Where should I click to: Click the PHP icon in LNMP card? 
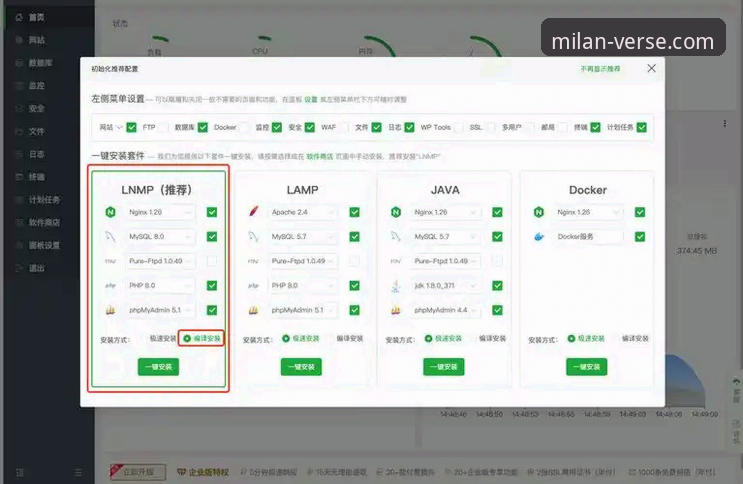(x=110, y=285)
